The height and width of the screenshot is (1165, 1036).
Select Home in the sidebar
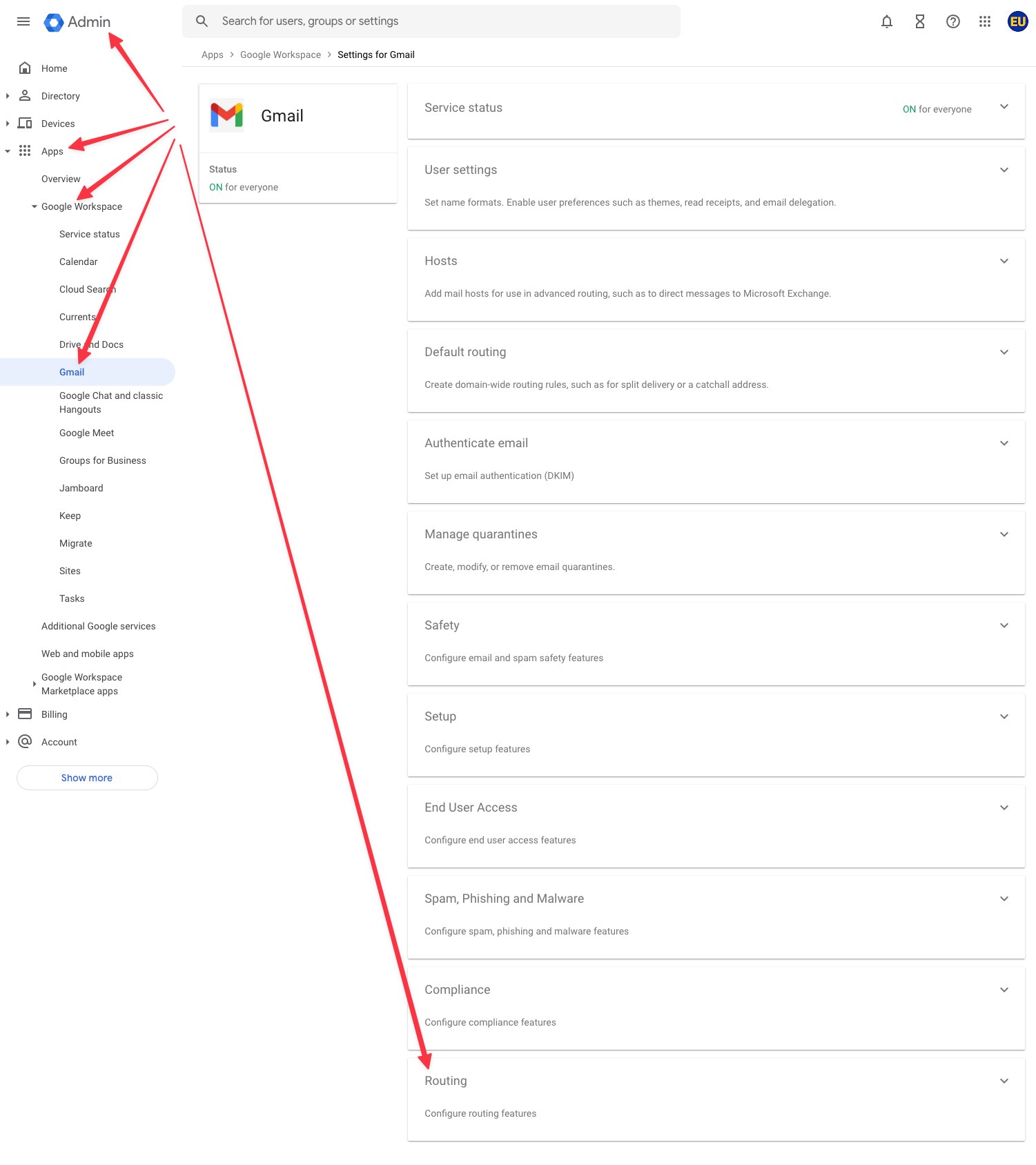click(55, 68)
